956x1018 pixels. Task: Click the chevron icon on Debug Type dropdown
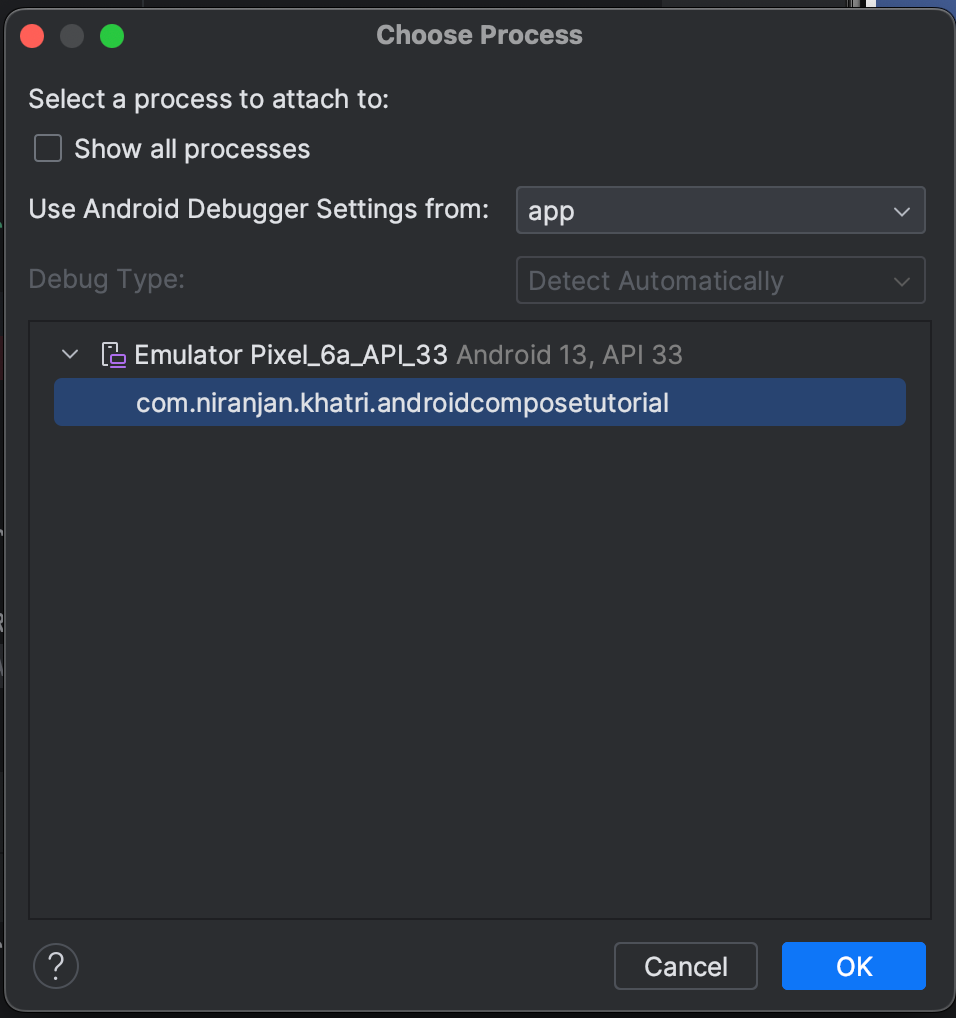[x=899, y=280]
